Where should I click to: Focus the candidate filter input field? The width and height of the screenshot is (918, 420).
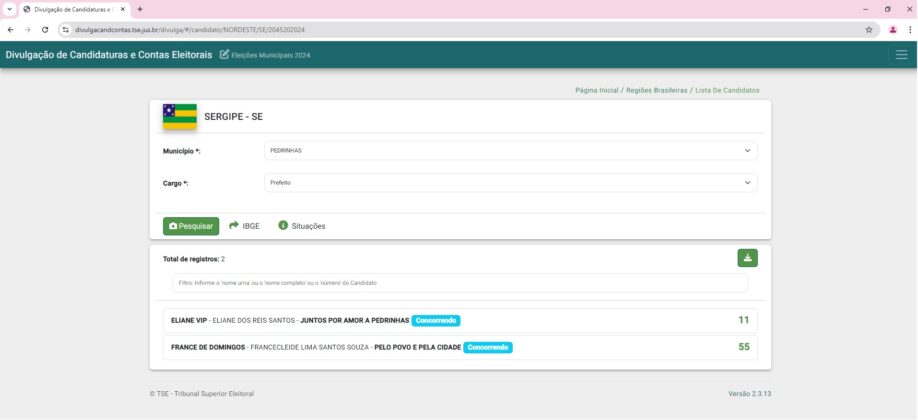pos(460,283)
